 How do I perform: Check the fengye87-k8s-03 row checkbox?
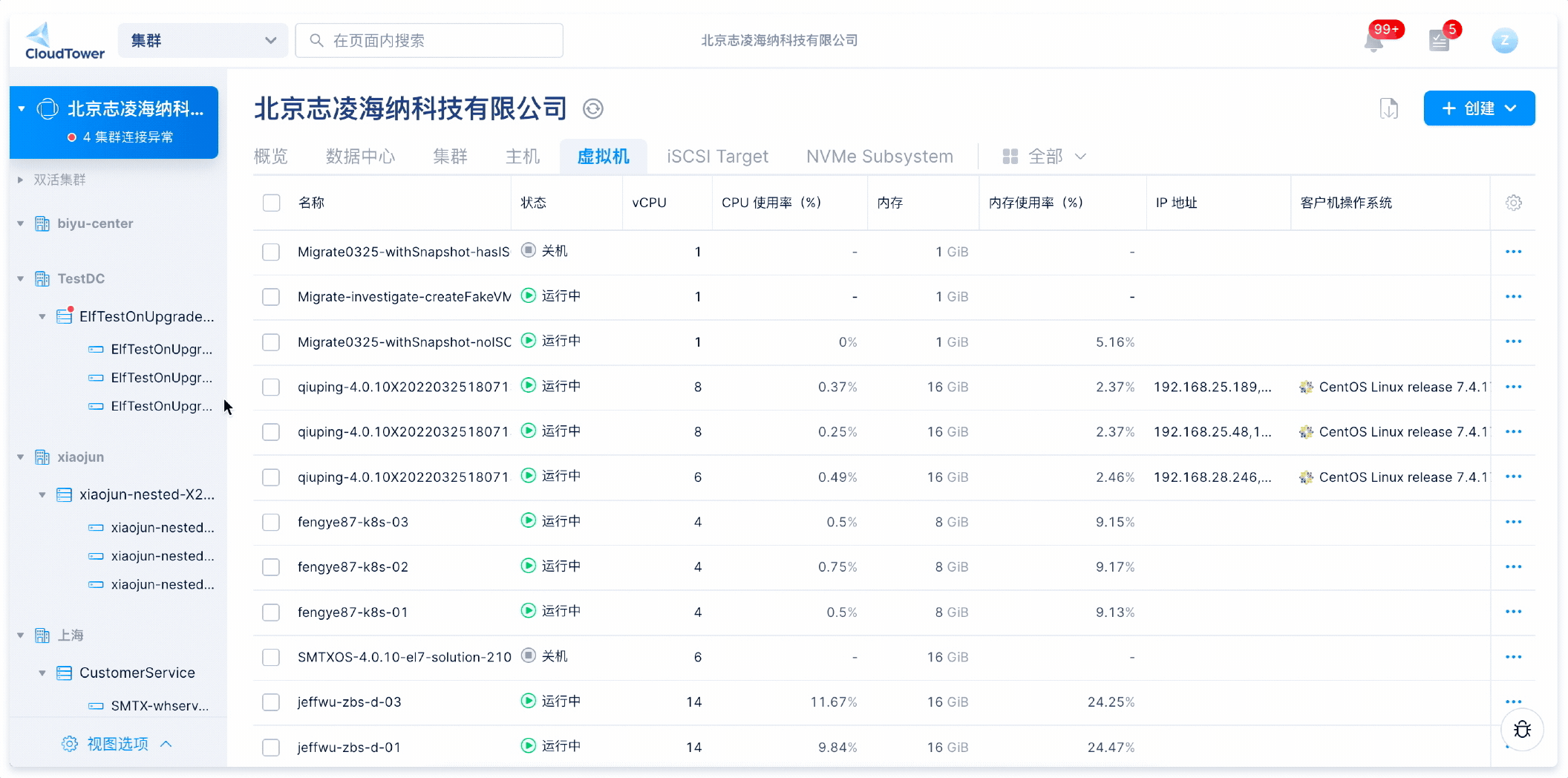271,522
